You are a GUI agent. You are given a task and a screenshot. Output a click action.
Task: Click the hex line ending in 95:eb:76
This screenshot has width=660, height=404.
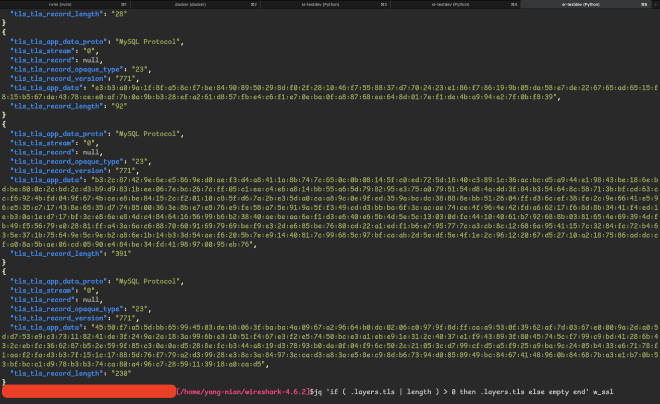pyautogui.click(x=129, y=244)
